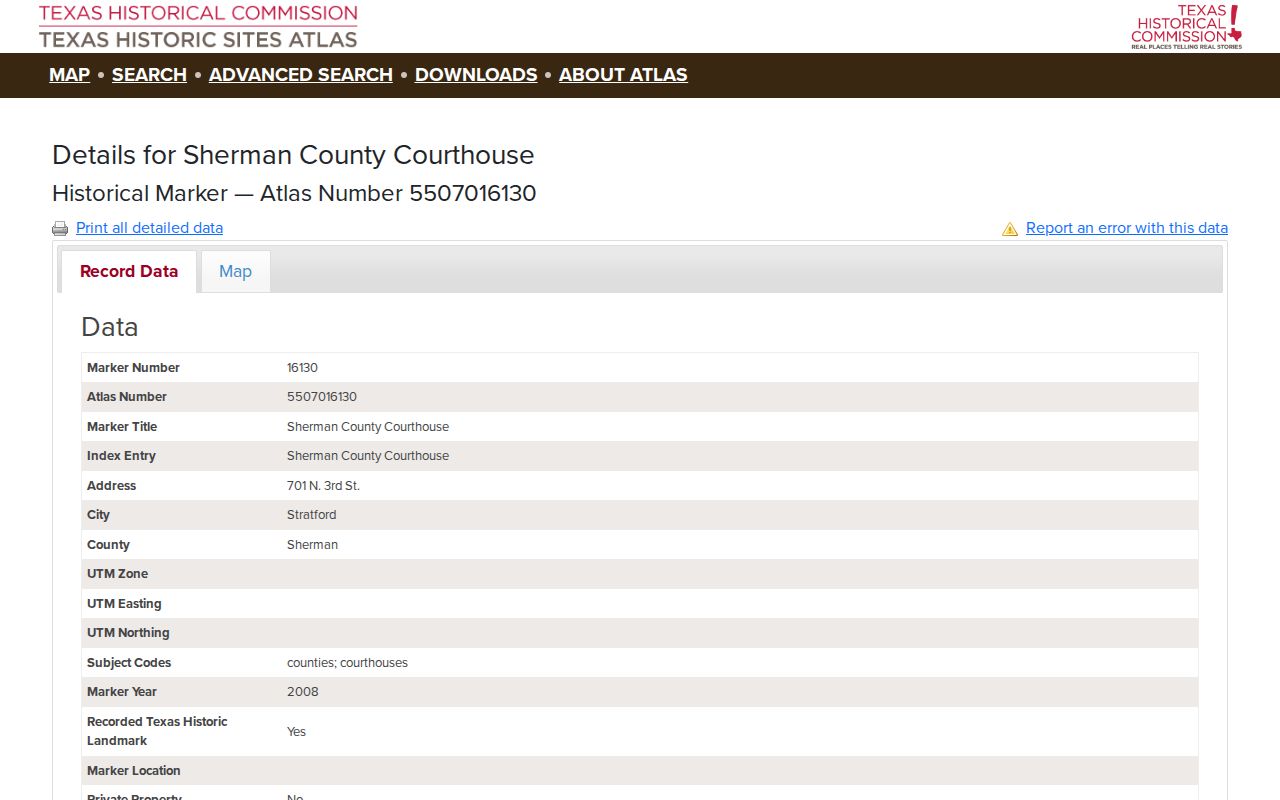Click the Index Entry value Sherman County Courthouse

point(368,456)
